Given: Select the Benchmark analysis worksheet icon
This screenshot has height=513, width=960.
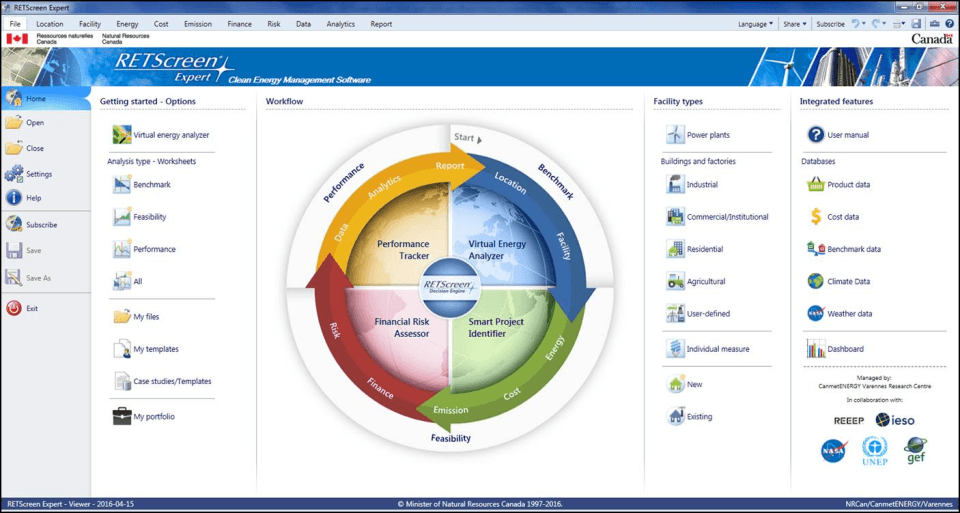Looking at the screenshot, I should [x=122, y=184].
